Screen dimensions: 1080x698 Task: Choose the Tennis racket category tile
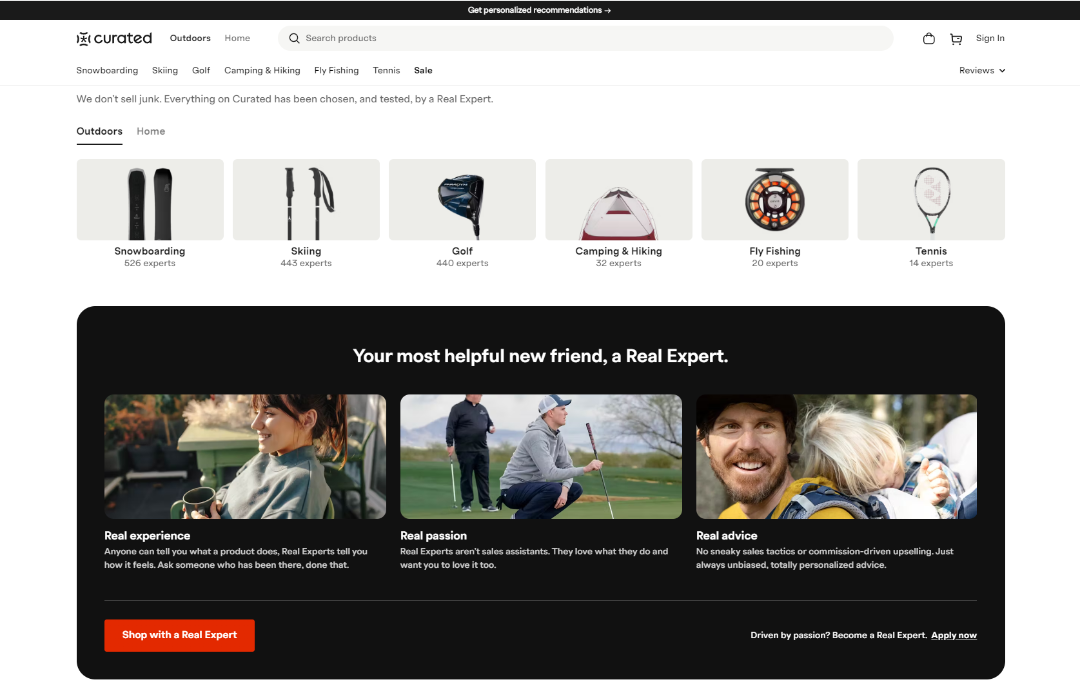click(931, 199)
